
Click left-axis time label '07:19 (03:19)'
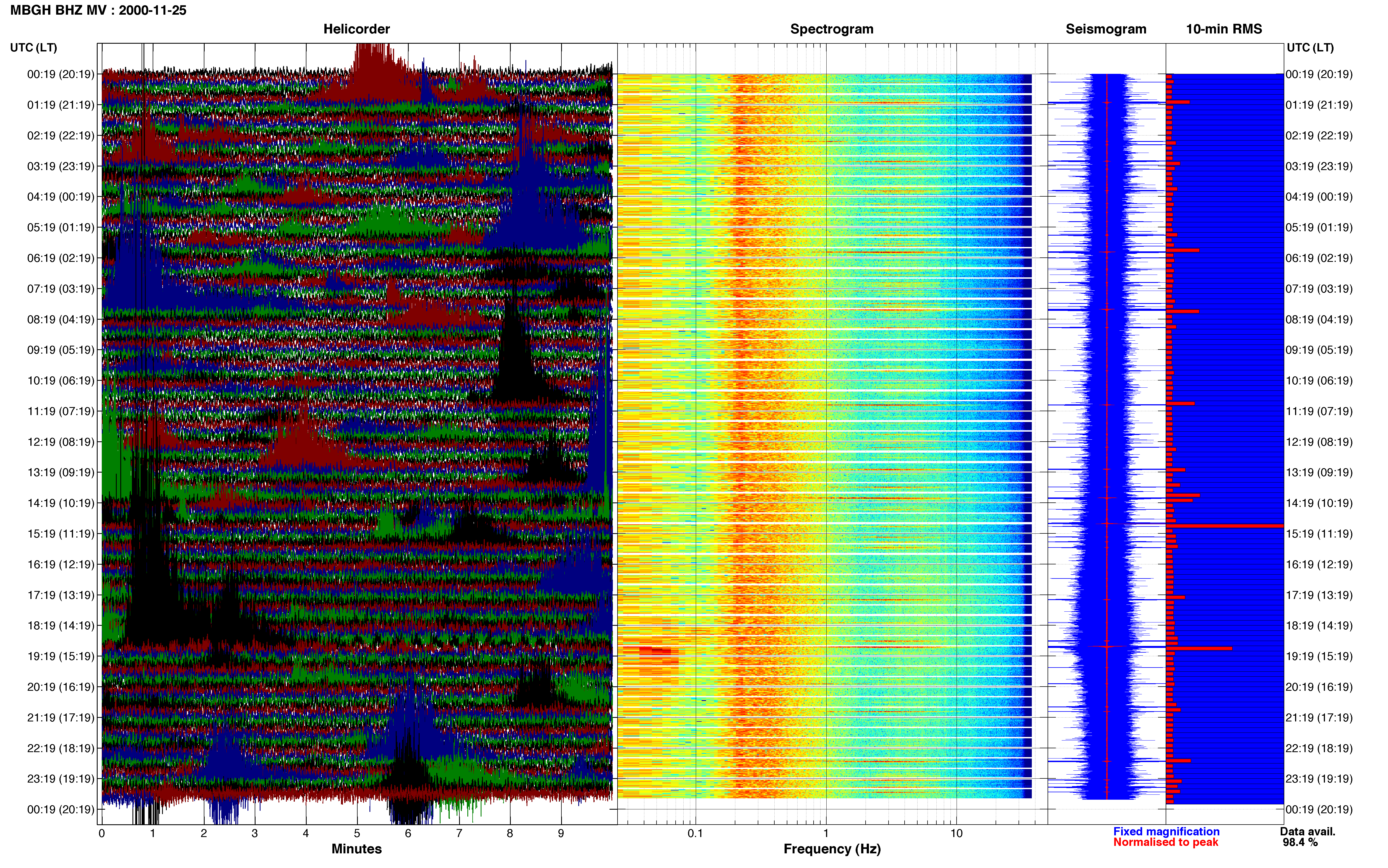coord(61,289)
